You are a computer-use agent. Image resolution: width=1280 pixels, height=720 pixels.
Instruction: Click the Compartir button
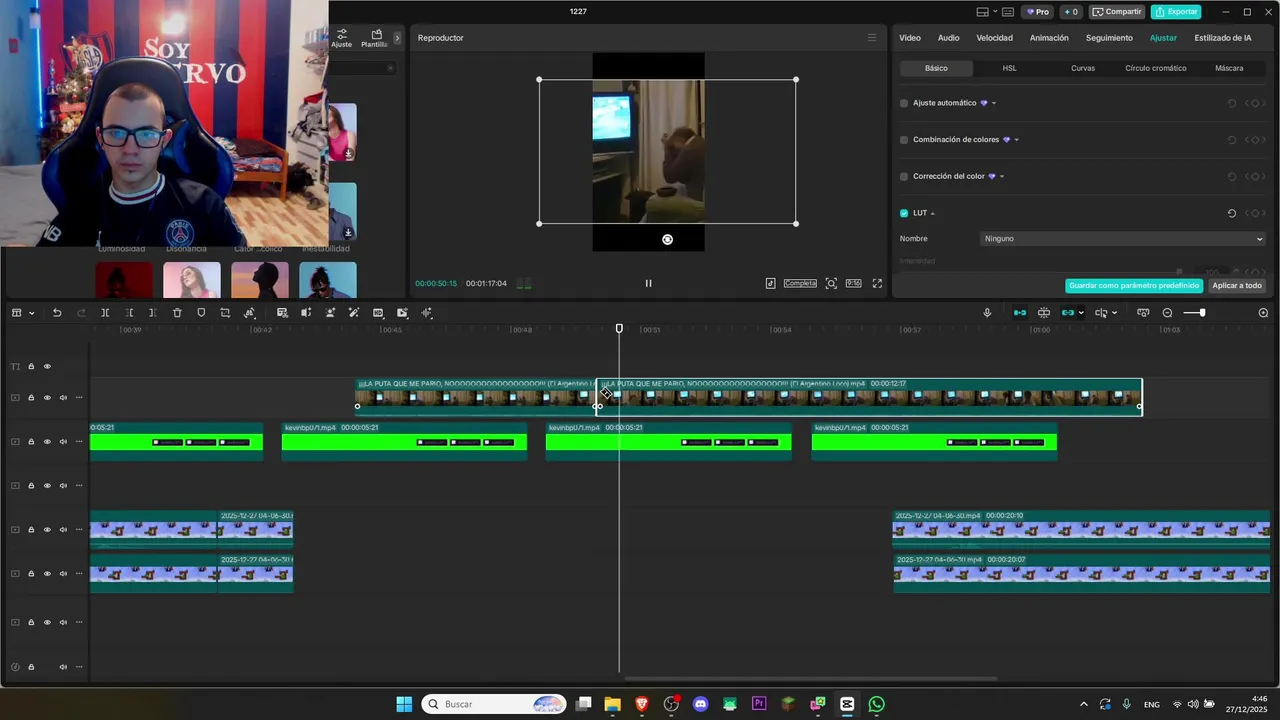pos(1116,12)
